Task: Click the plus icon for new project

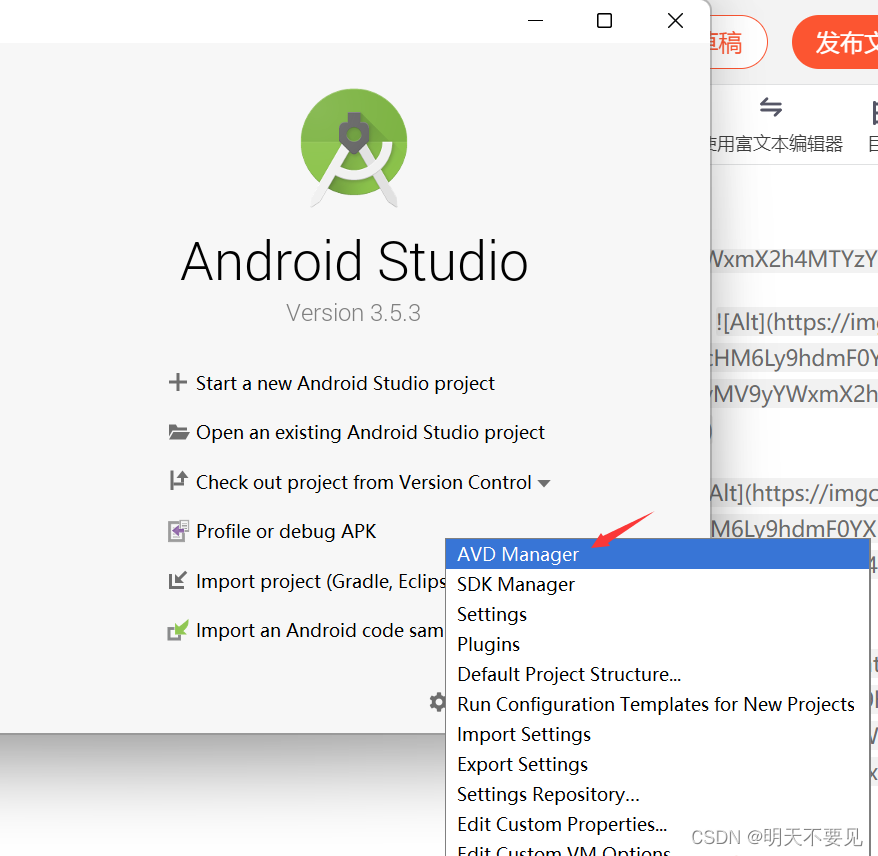Action: pos(178,382)
